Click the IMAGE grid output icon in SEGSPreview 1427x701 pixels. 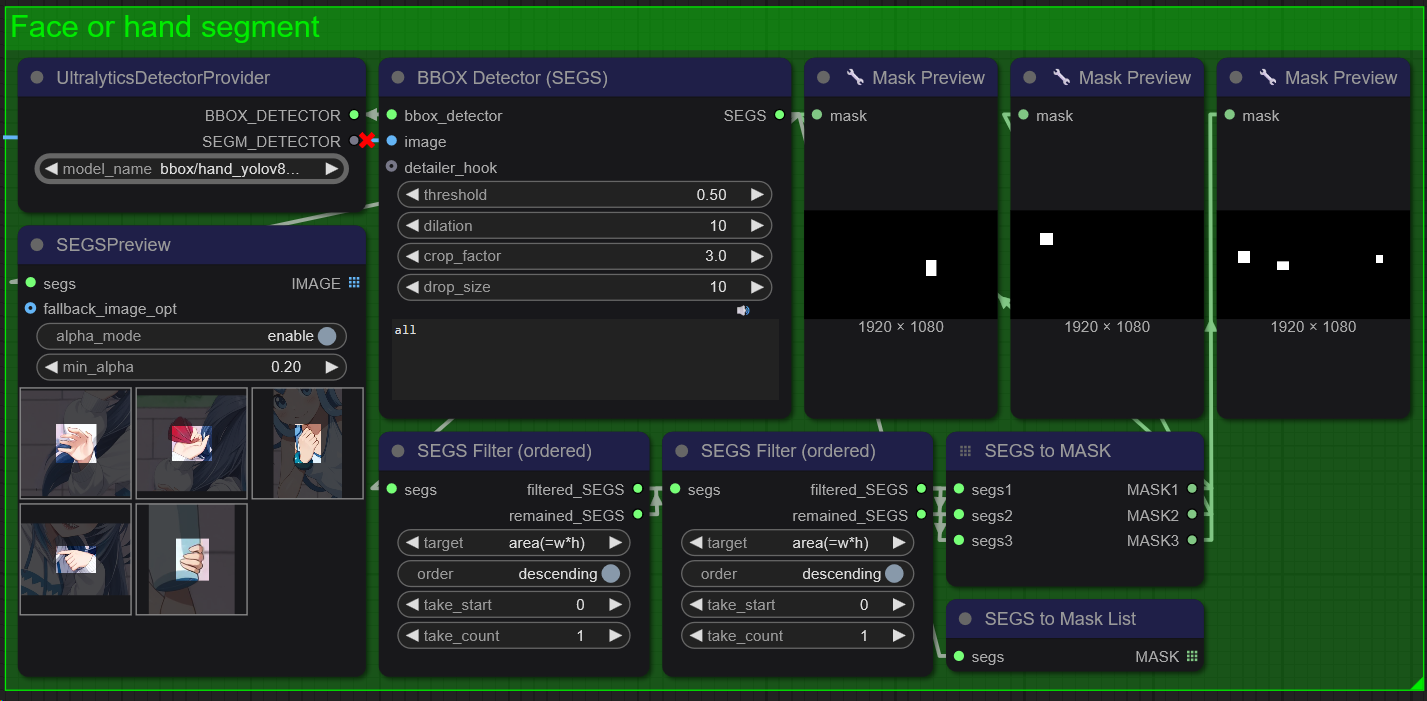(x=354, y=284)
